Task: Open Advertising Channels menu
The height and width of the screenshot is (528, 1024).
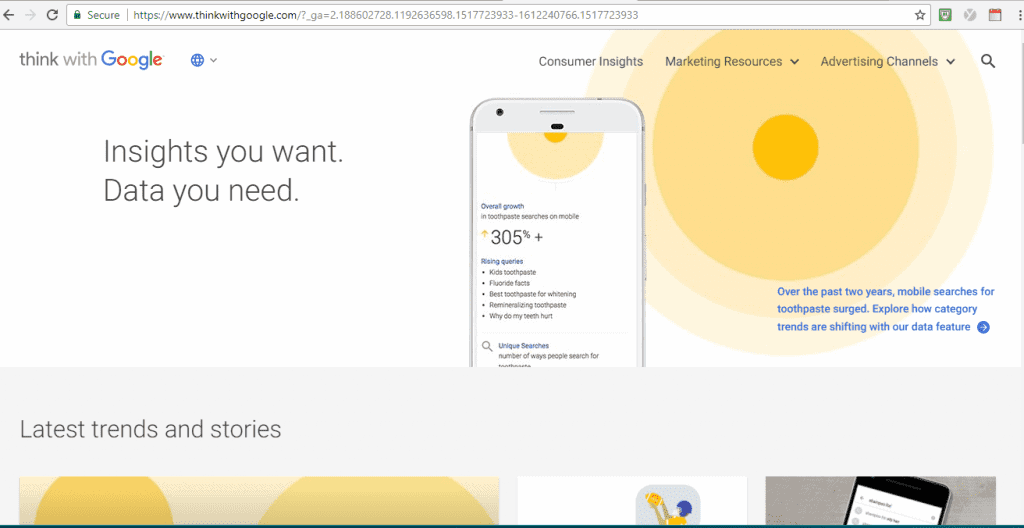Action: (x=879, y=61)
